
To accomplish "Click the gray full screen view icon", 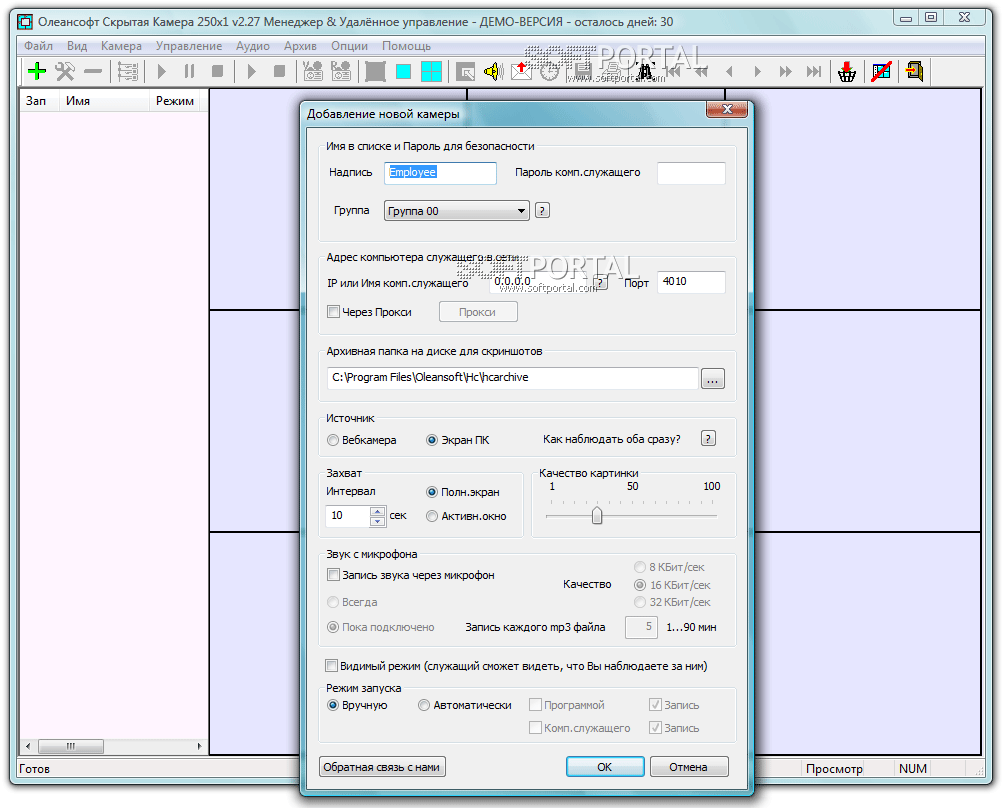I will 375,71.
